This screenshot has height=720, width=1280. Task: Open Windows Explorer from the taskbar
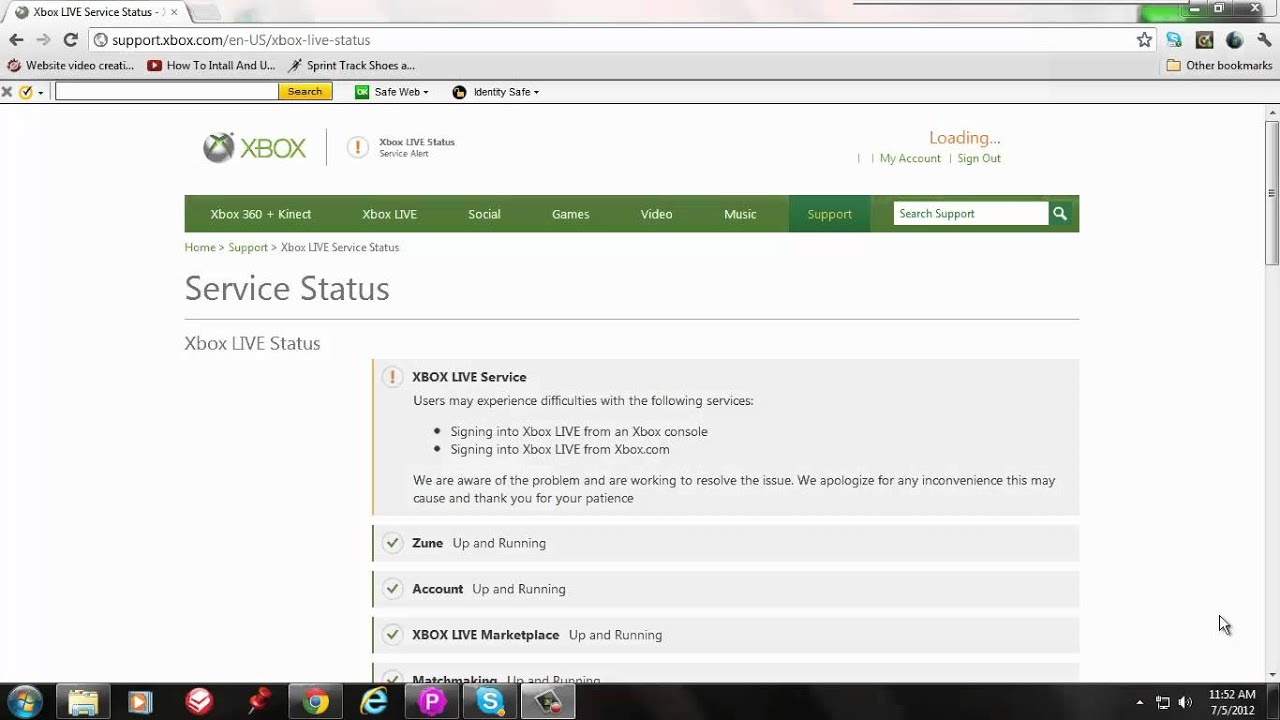[x=82, y=702]
